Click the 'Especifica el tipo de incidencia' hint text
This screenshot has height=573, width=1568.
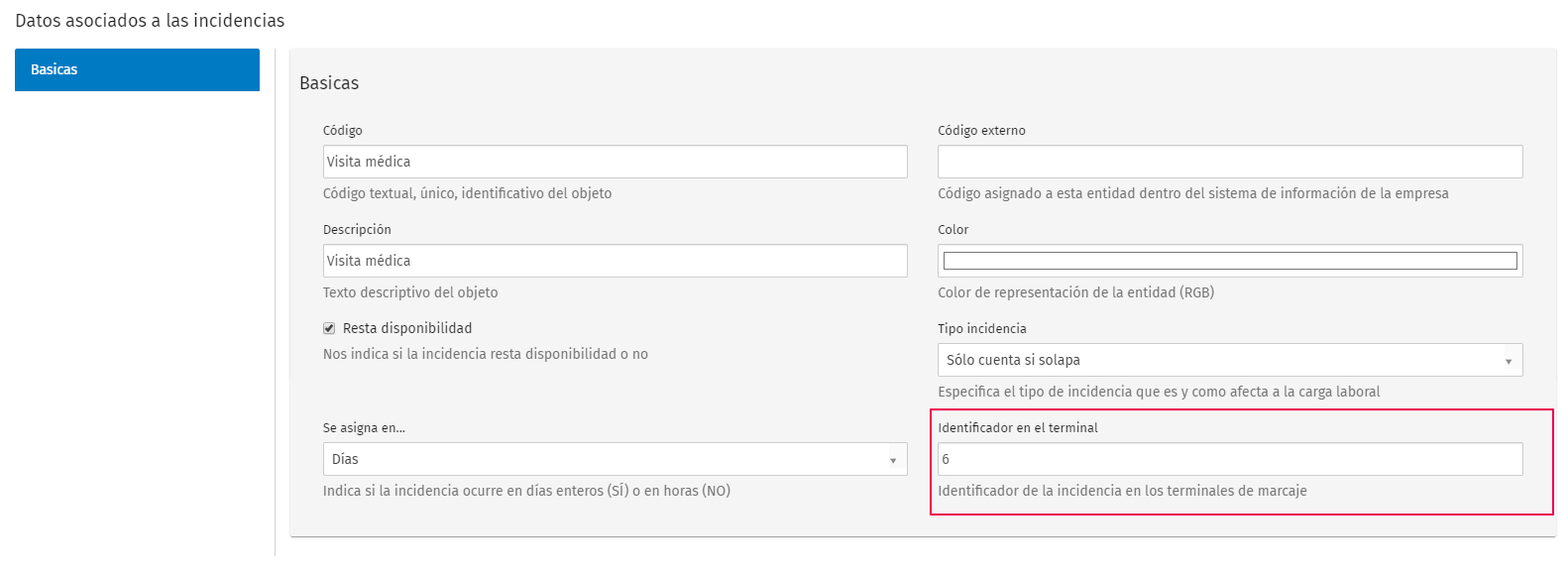point(1159,392)
